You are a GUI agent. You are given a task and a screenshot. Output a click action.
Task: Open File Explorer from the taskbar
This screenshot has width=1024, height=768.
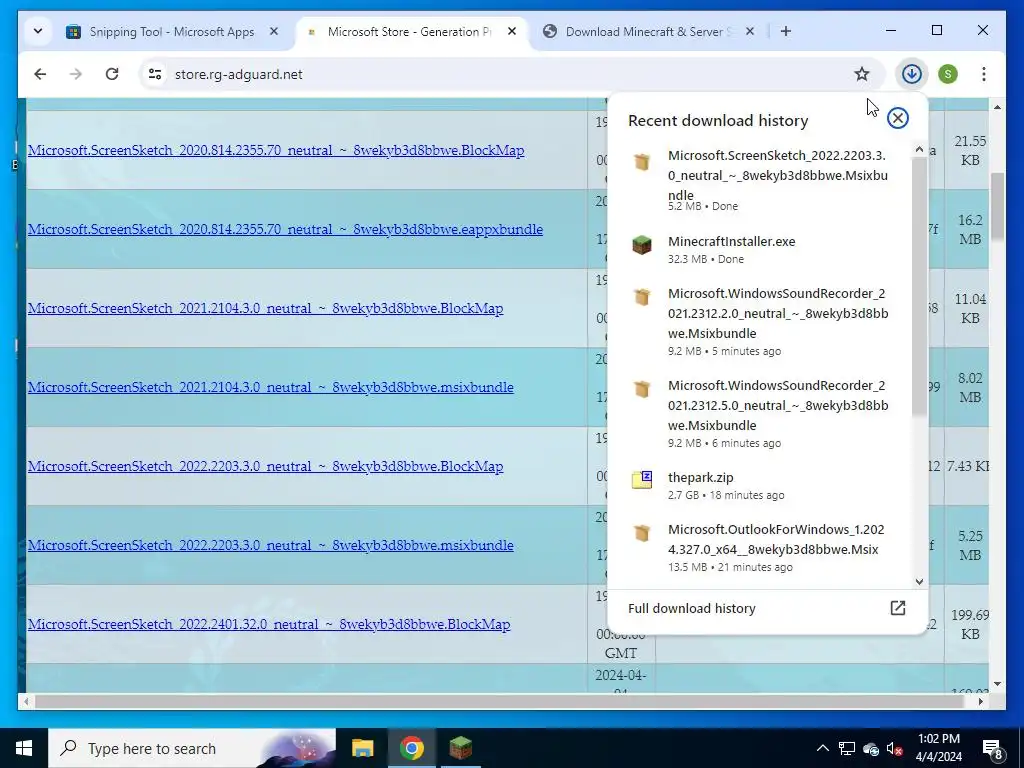click(x=362, y=748)
